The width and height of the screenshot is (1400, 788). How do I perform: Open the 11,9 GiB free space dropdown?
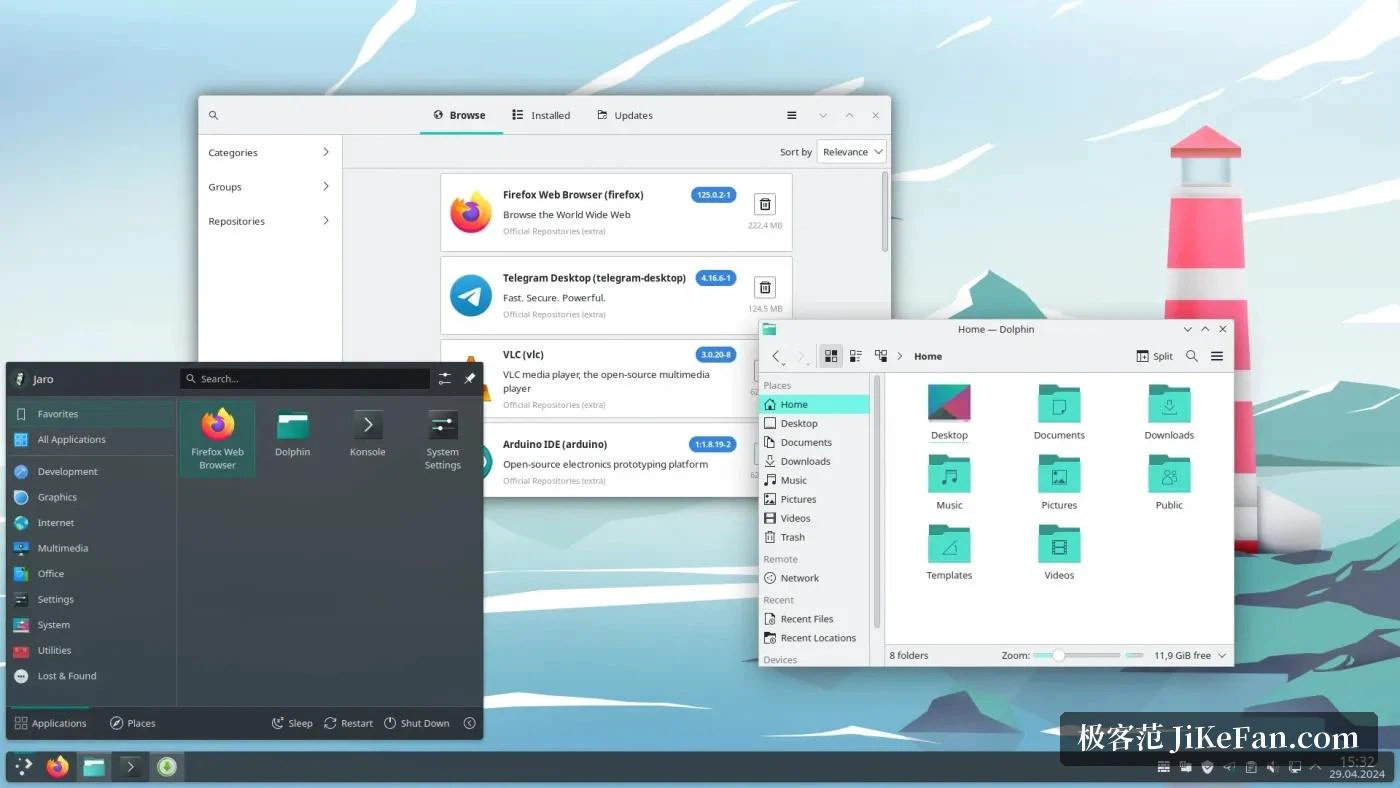pos(1190,656)
